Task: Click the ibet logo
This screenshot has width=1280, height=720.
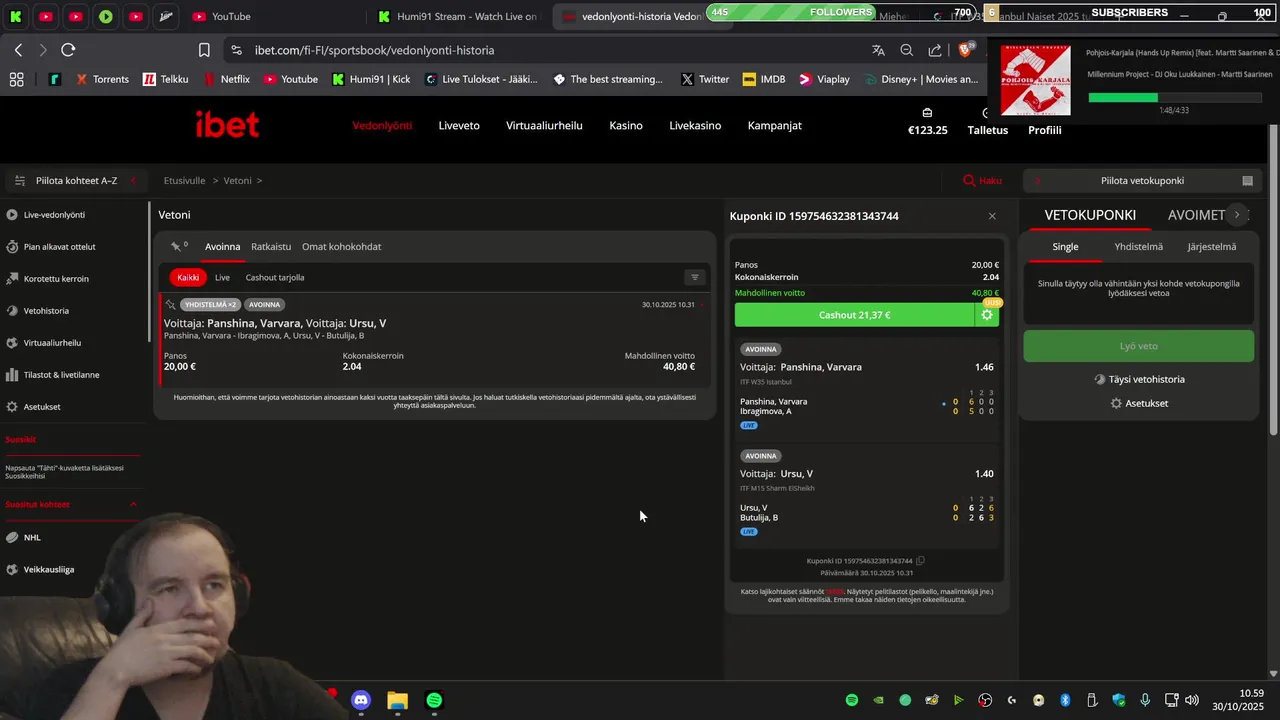Action: 227,125
